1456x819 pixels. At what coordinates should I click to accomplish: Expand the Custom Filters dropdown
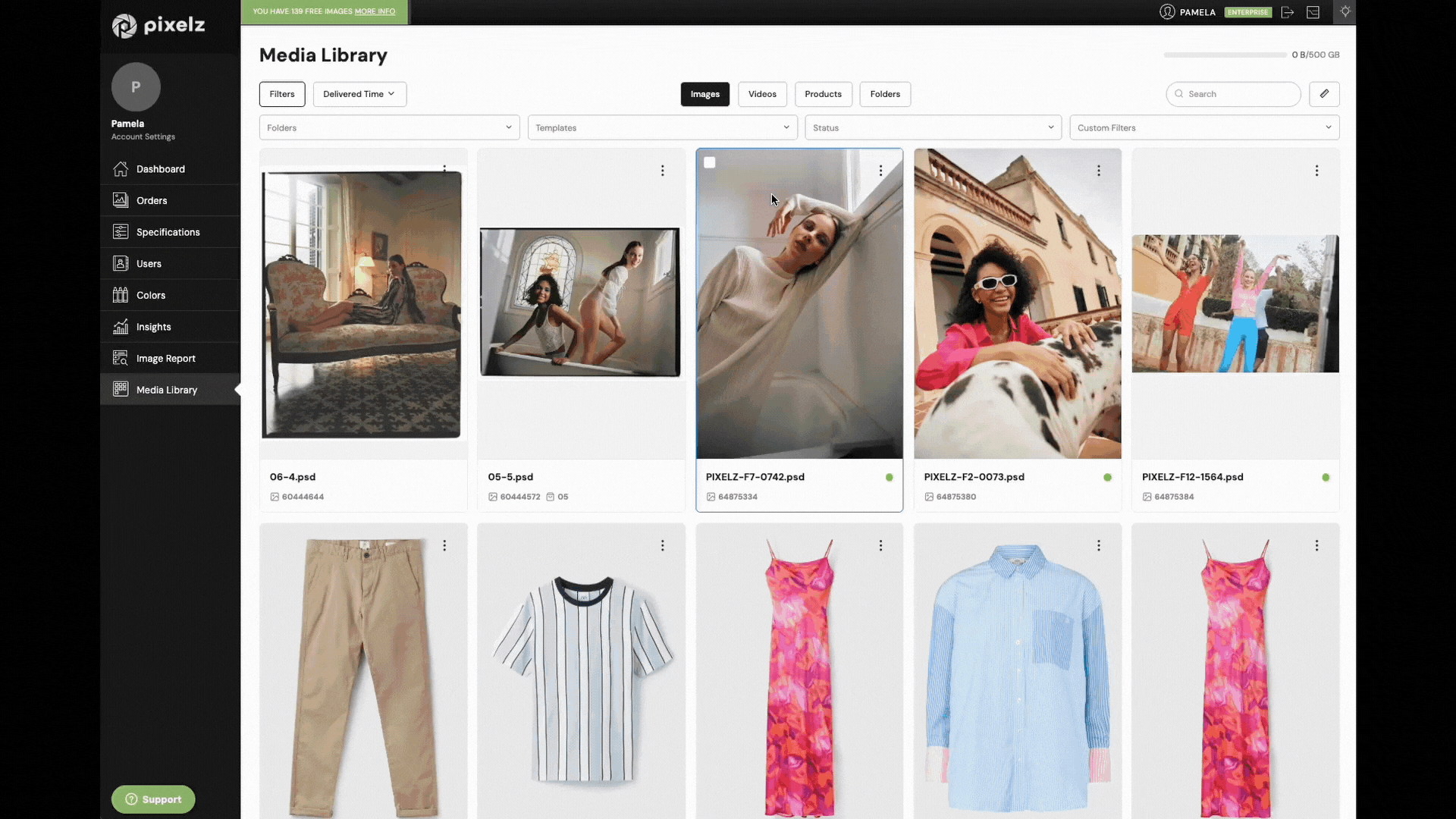(x=1203, y=127)
